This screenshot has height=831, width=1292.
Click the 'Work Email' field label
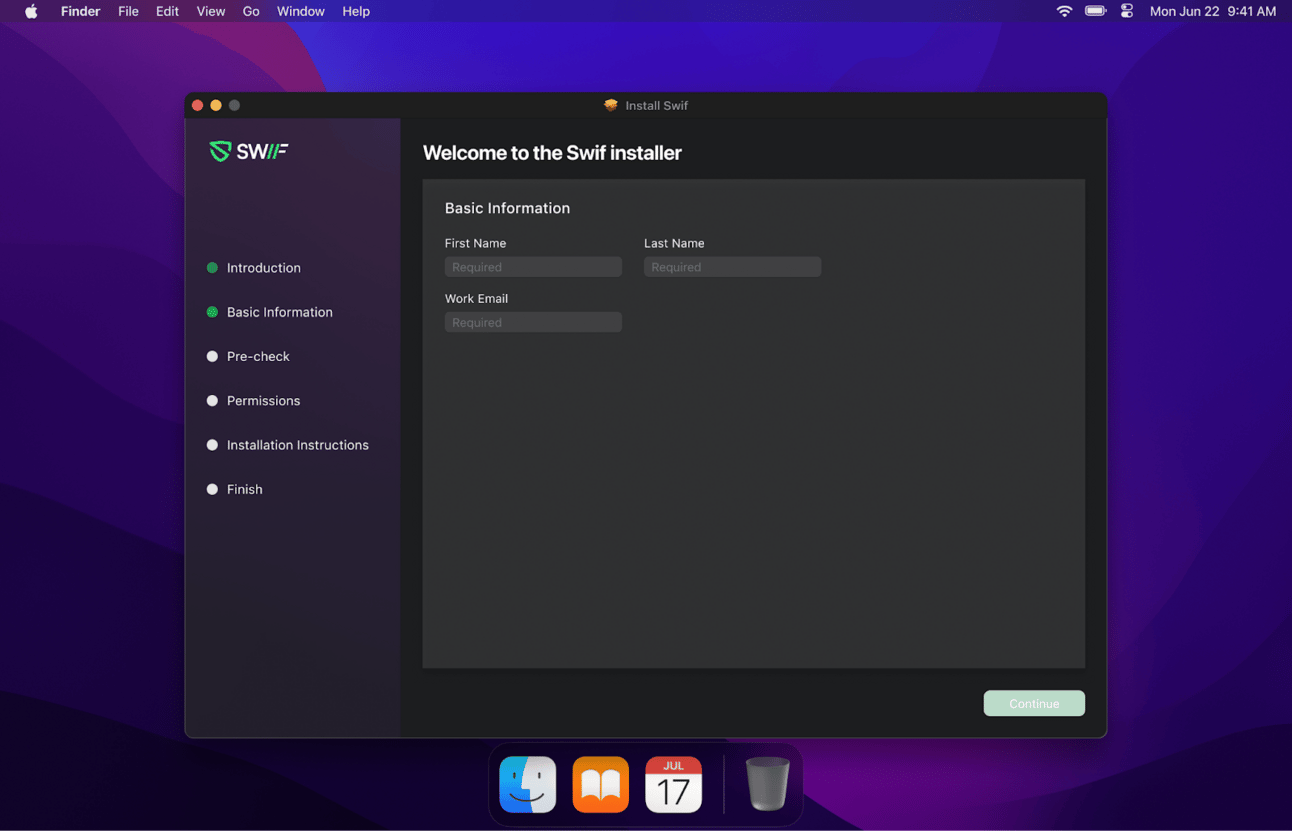[476, 298]
